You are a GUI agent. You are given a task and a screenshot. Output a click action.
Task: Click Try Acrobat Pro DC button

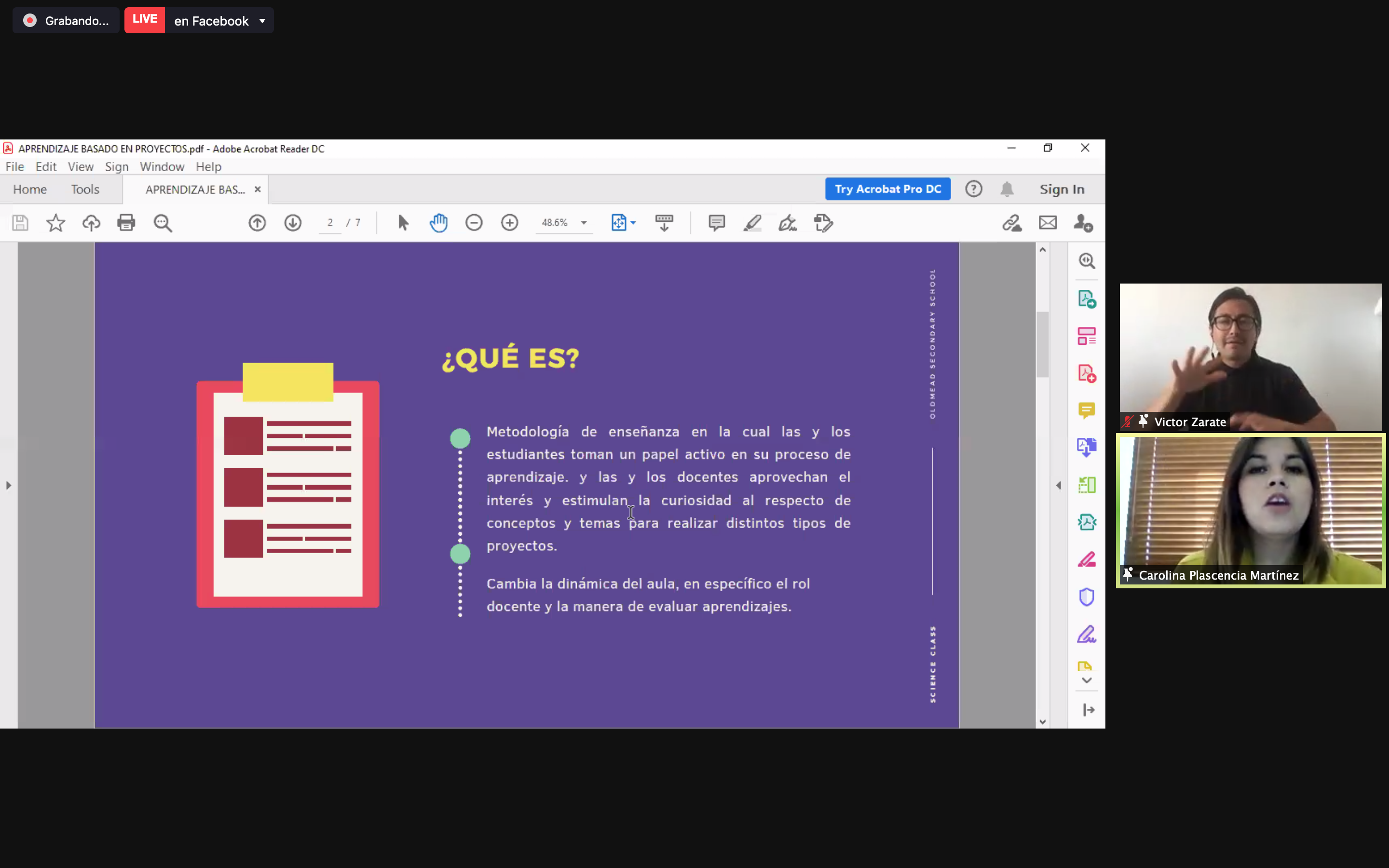pyautogui.click(x=887, y=189)
